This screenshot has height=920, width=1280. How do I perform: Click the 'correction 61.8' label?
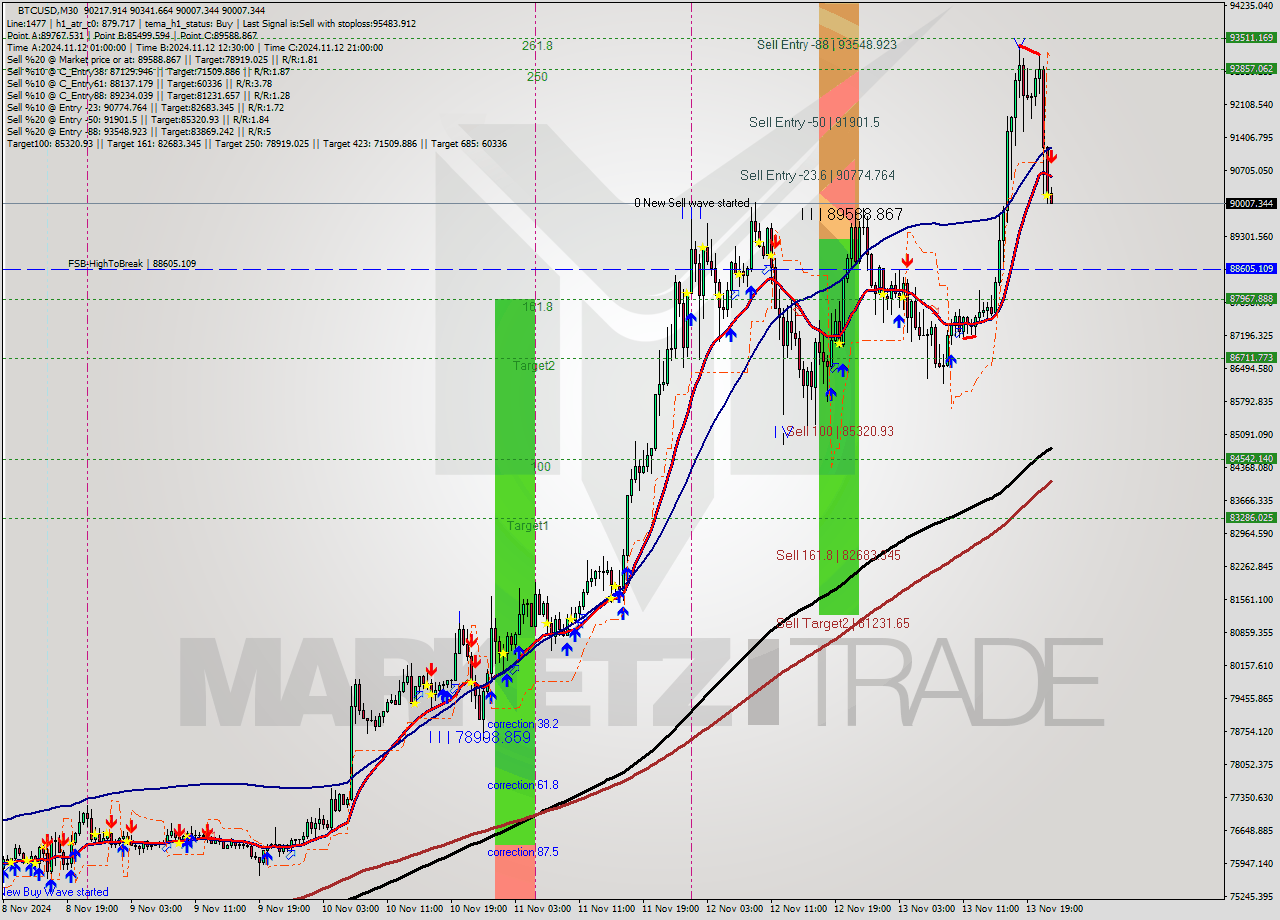(523, 786)
